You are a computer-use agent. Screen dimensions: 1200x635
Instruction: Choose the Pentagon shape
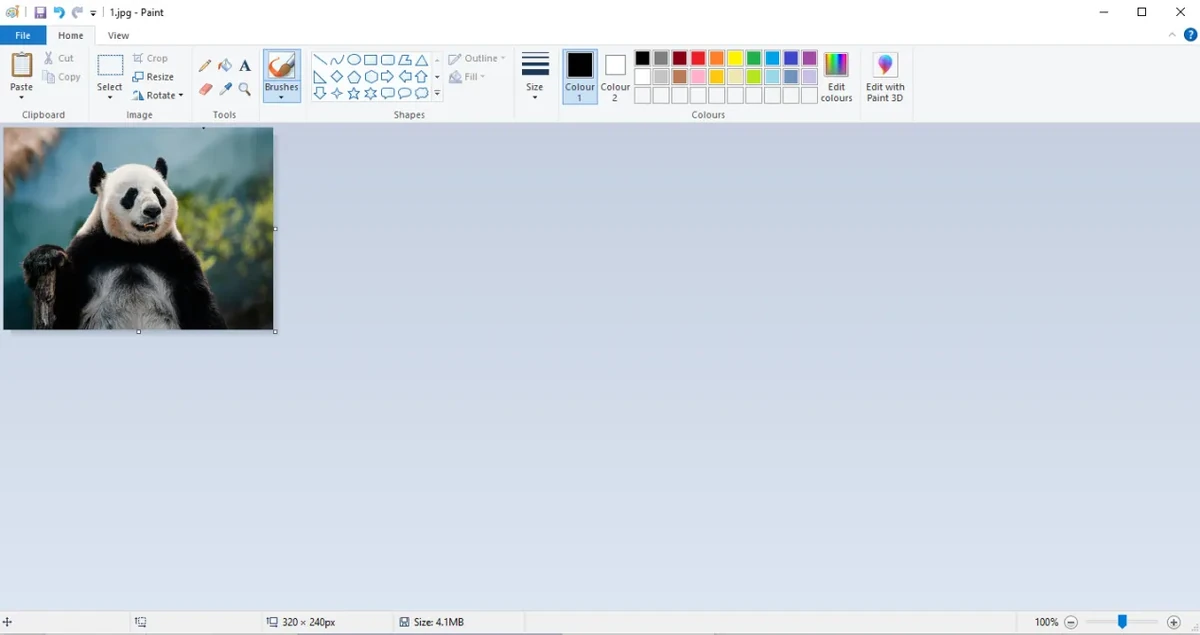tap(354, 77)
